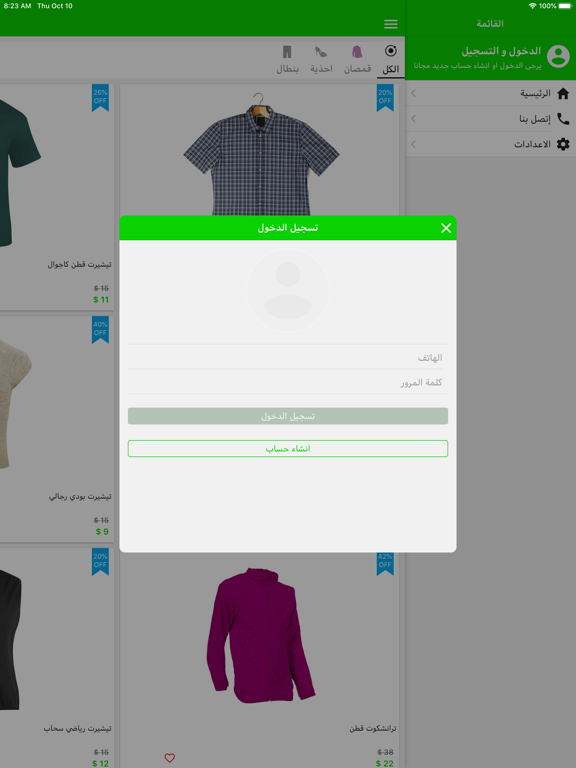This screenshot has height=768, width=576.
Task: Select the احذية shoes category icon
Action: [x=321, y=51]
